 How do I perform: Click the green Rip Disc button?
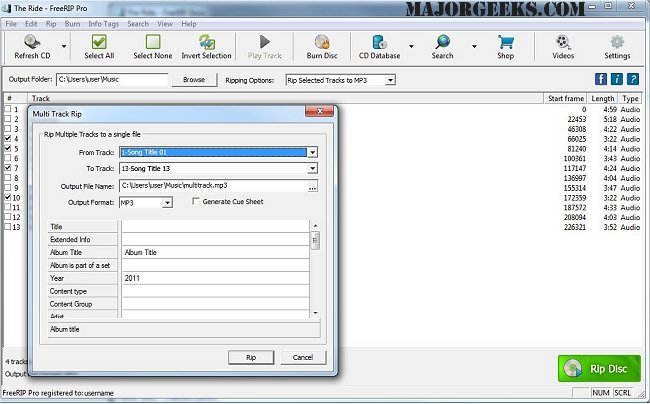pos(599,368)
